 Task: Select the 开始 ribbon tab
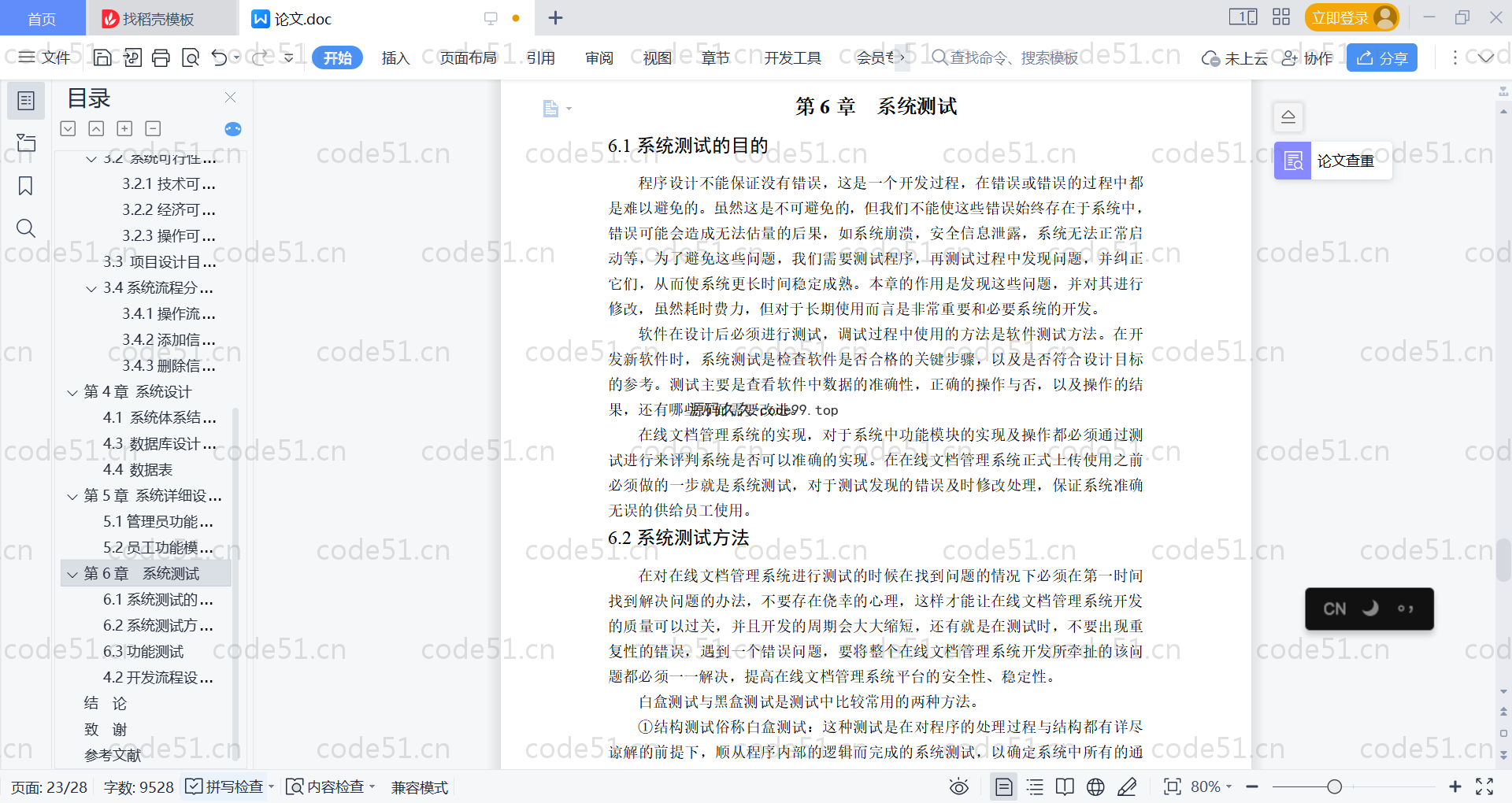coord(337,57)
